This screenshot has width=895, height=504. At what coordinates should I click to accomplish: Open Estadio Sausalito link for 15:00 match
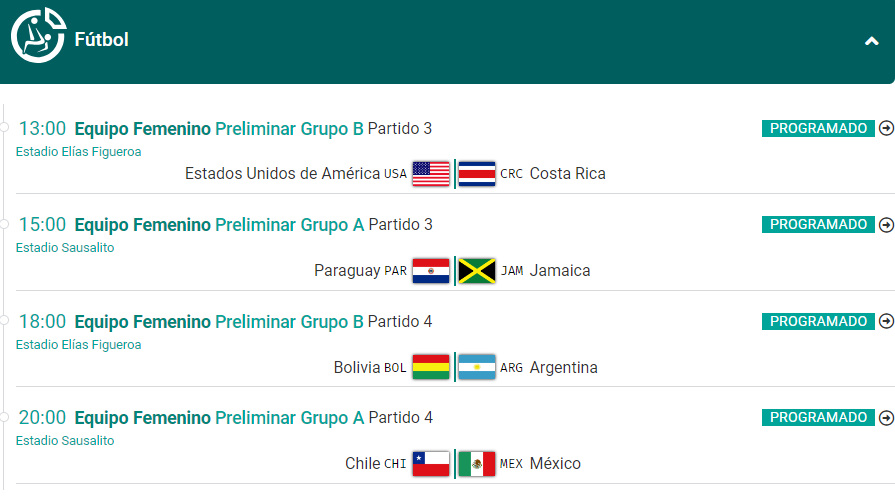click(64, 248)
